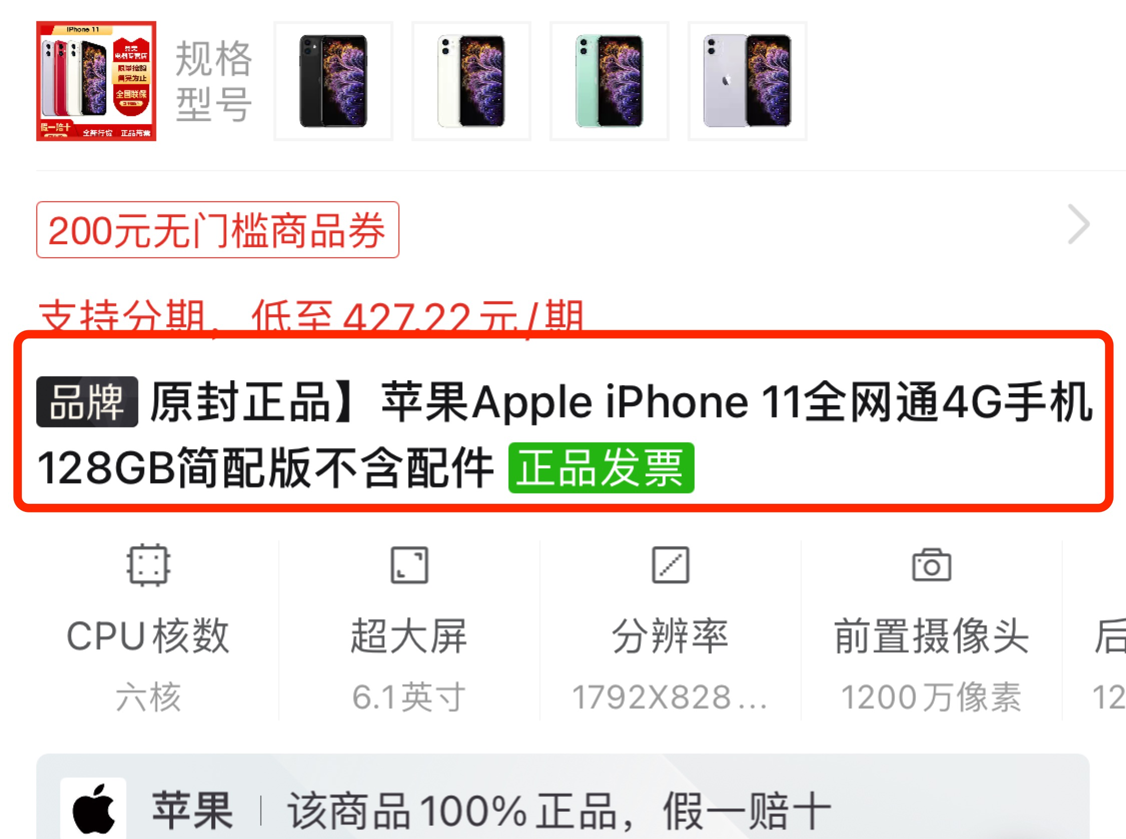Screen dimensions: 1126x839
Task: Tap the black 品牌 badge in title
Action: (87, 402)
